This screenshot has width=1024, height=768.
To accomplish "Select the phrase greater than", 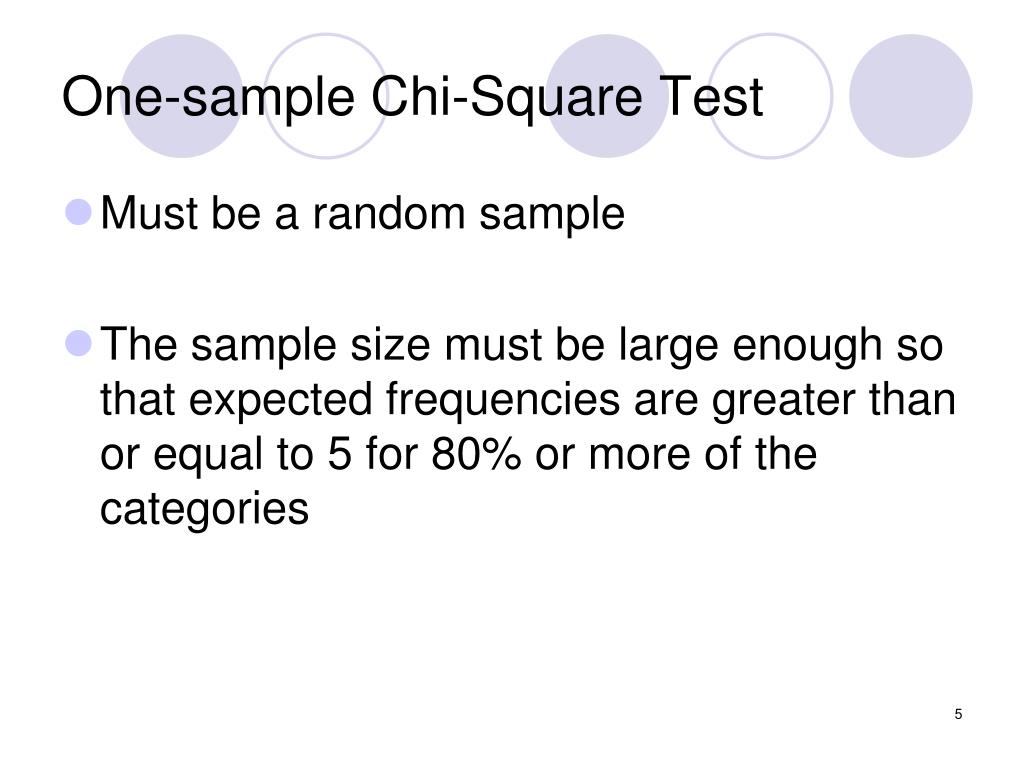I will 834,400.
